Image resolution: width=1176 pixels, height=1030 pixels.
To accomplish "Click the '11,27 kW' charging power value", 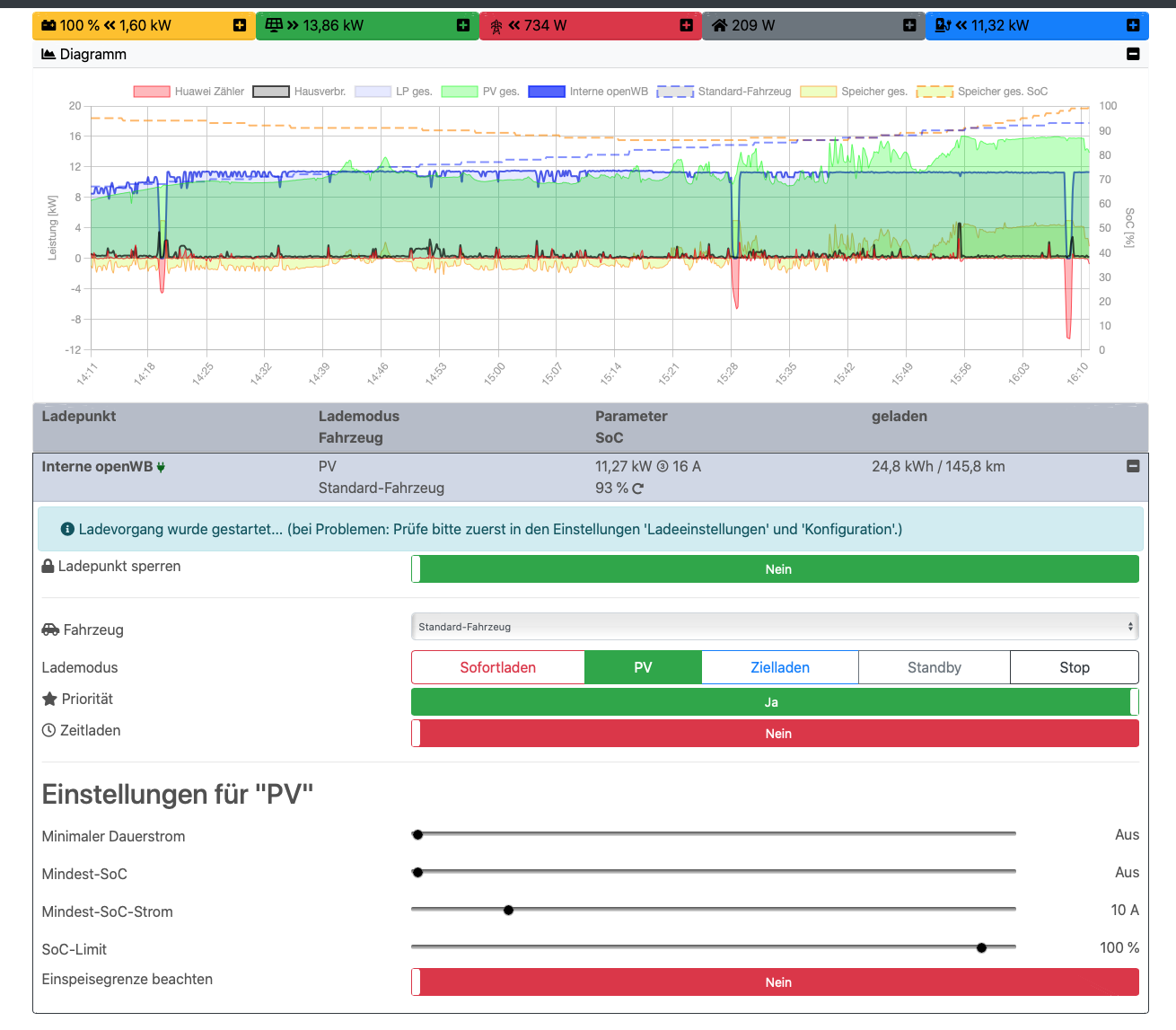I will (x=624, y=466).
